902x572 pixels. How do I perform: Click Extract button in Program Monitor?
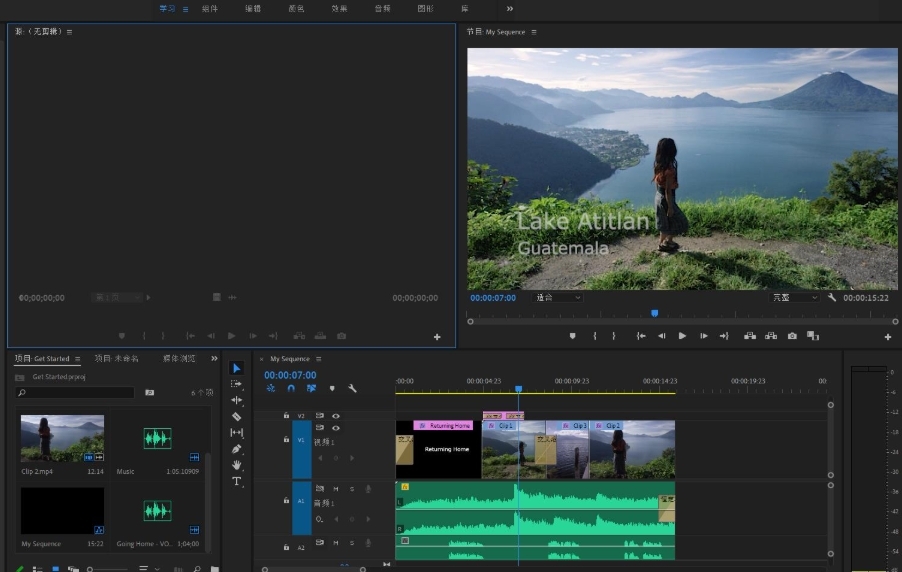coord(771,336)
